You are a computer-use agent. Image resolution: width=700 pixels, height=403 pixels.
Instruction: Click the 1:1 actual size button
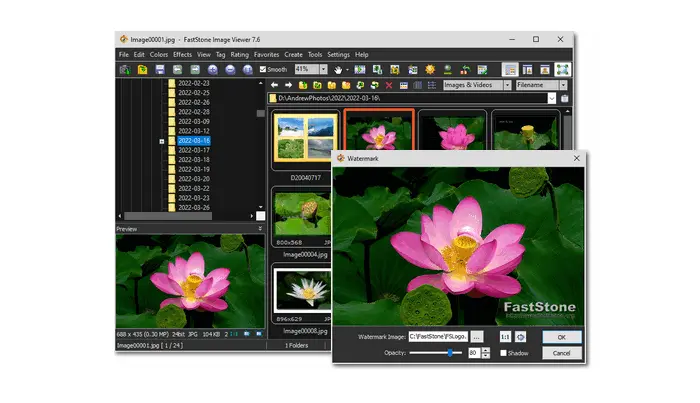coord(505,337)
